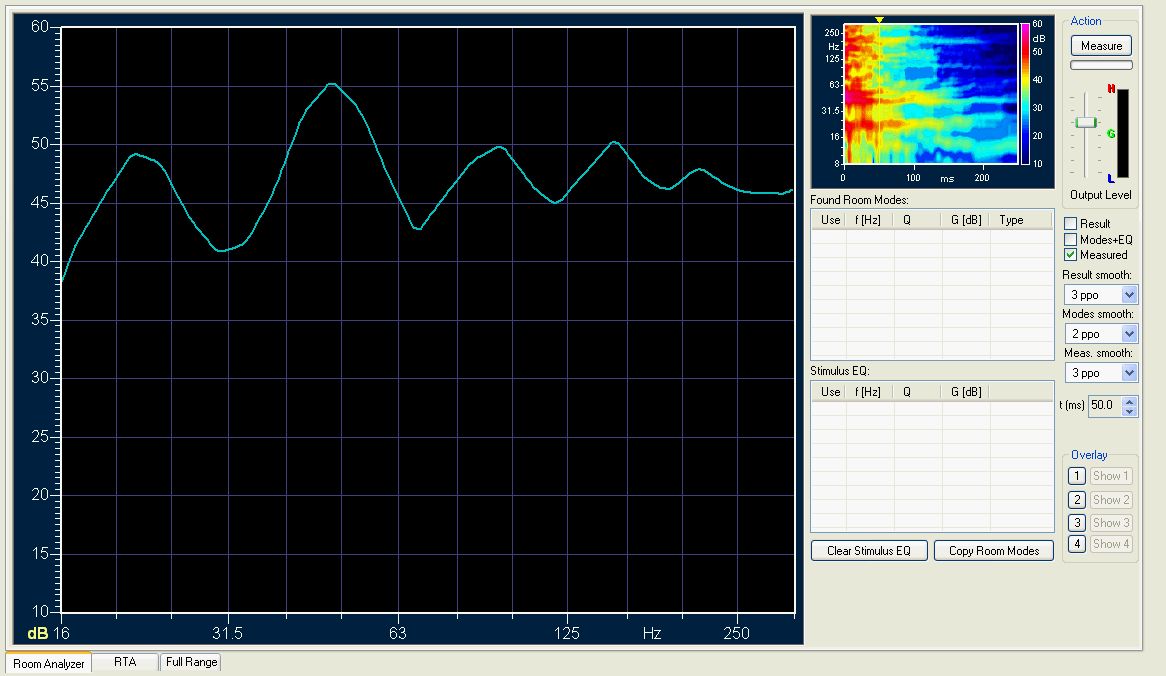Enable the Result checkbox
Image resolution: width=1166 pixels, height=676 pixels.
tap(1071, 224)
